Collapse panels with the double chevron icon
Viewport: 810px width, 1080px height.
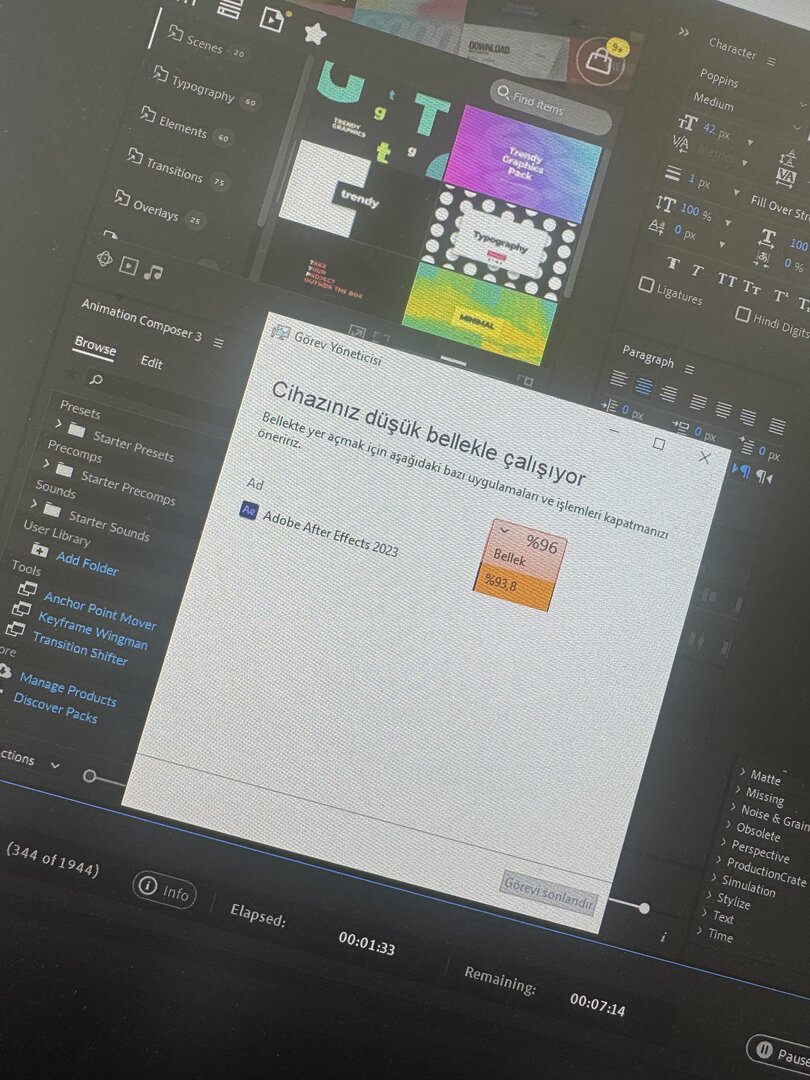[x=683, y=32]
